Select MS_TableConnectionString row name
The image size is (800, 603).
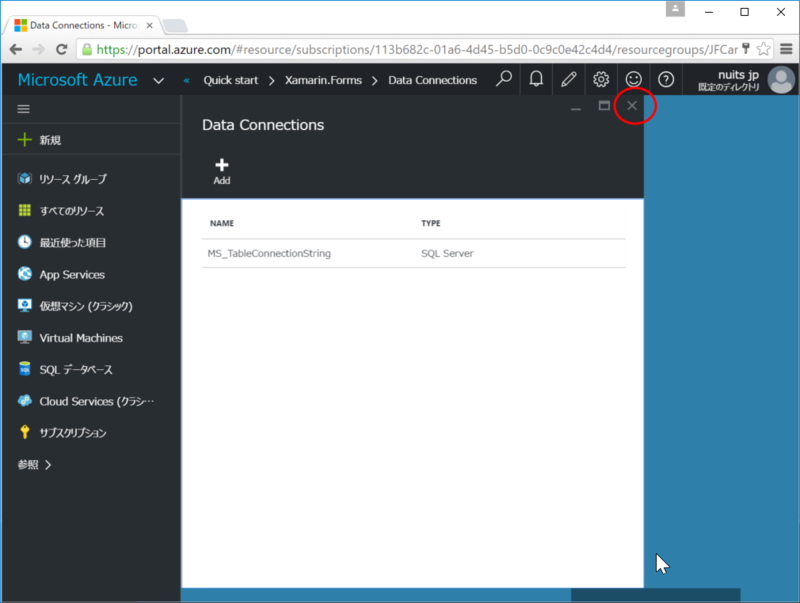click(269, 253)
